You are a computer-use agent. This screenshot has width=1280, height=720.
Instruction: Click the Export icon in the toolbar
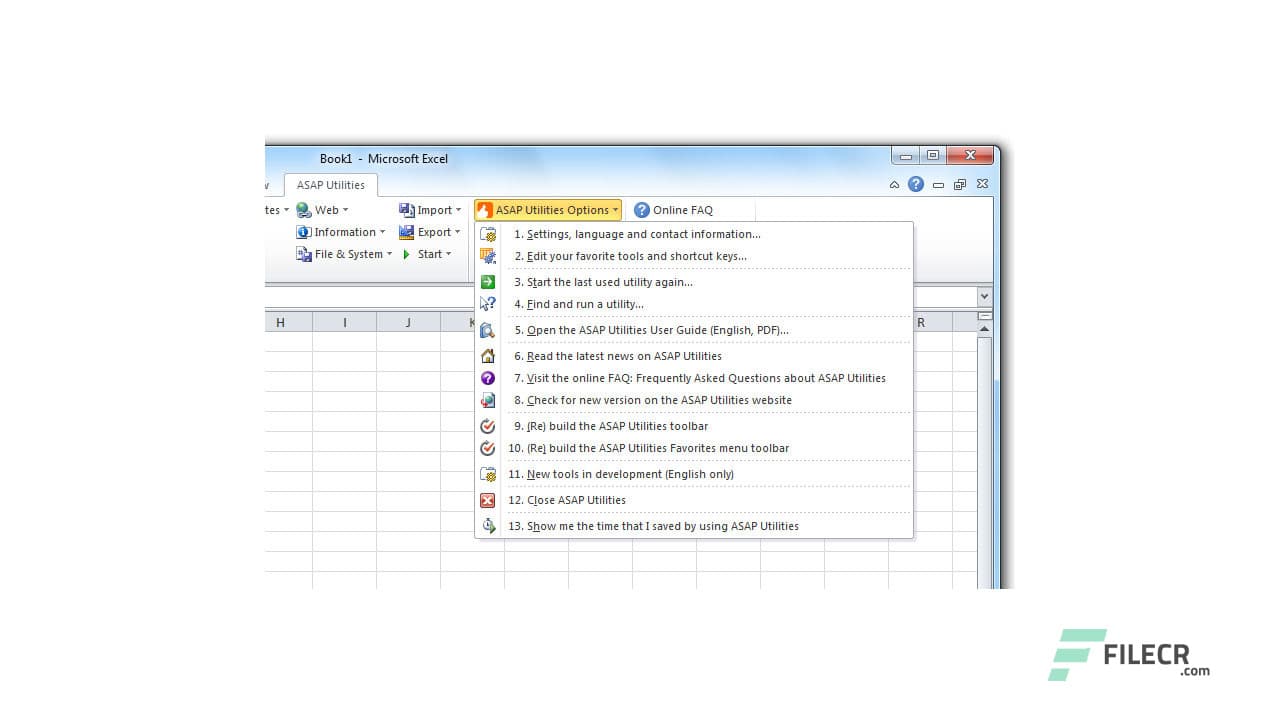405,231
